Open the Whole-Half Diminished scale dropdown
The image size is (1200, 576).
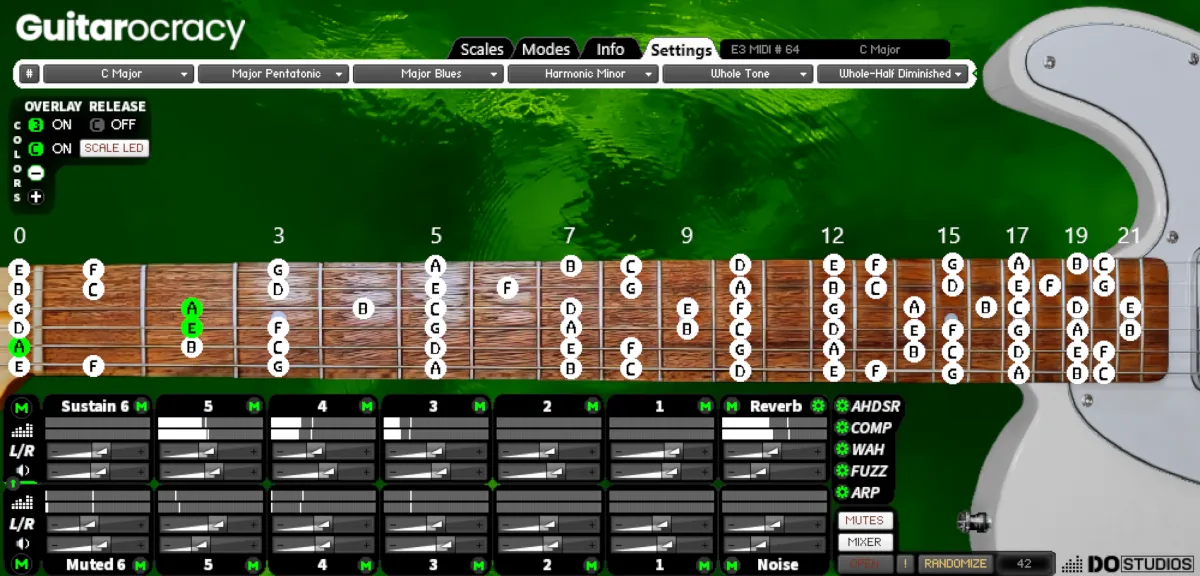(x=893, y=74)
